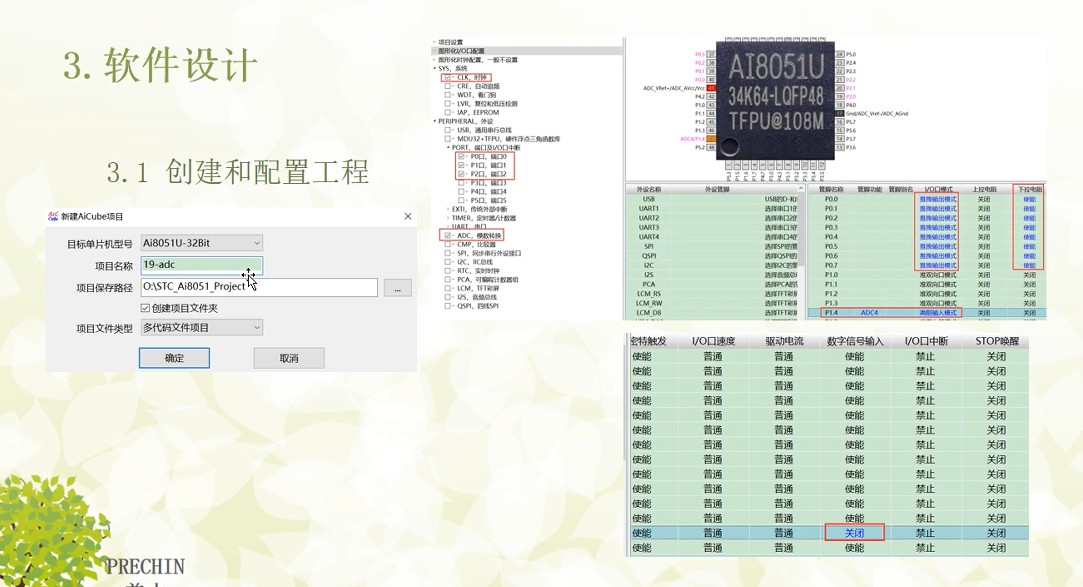Toggle the CLK 时钟 checkbox in tree
Image resolution: width=1083 pixels, height=587 pixels.
[x=449, y=77]
